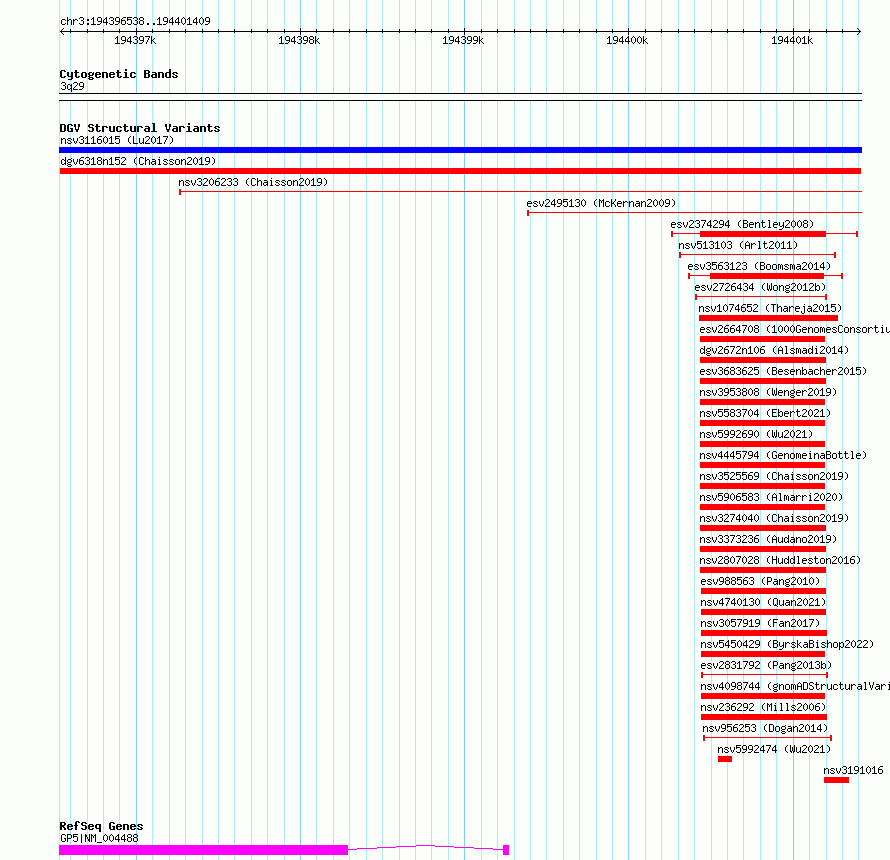Click nsv3206233 (Chaisson2019) label

253,182
